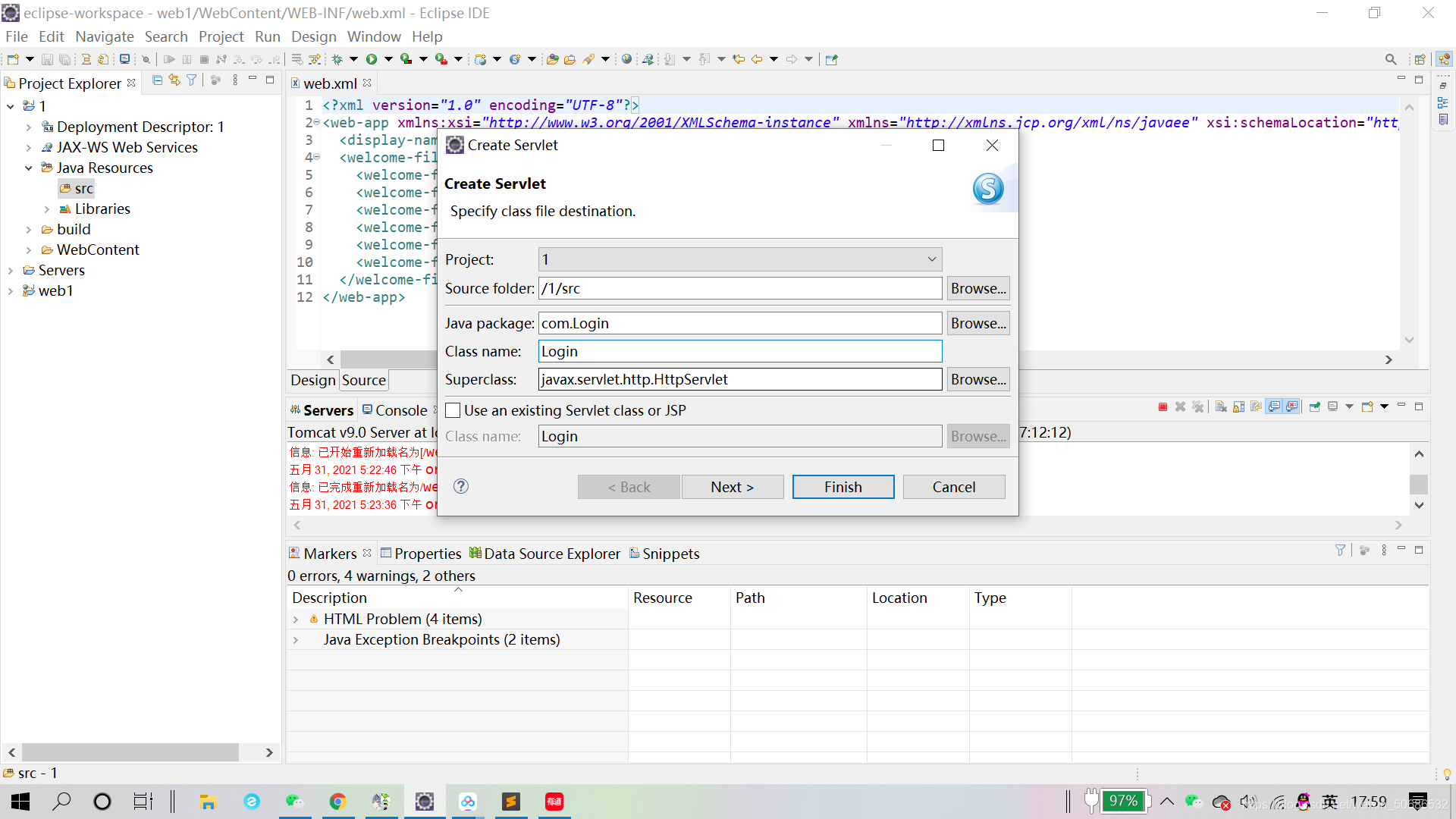This screenshot has width=1456, height=819.
Task: Click the help question mark in dialog
Action: point(461,486)
